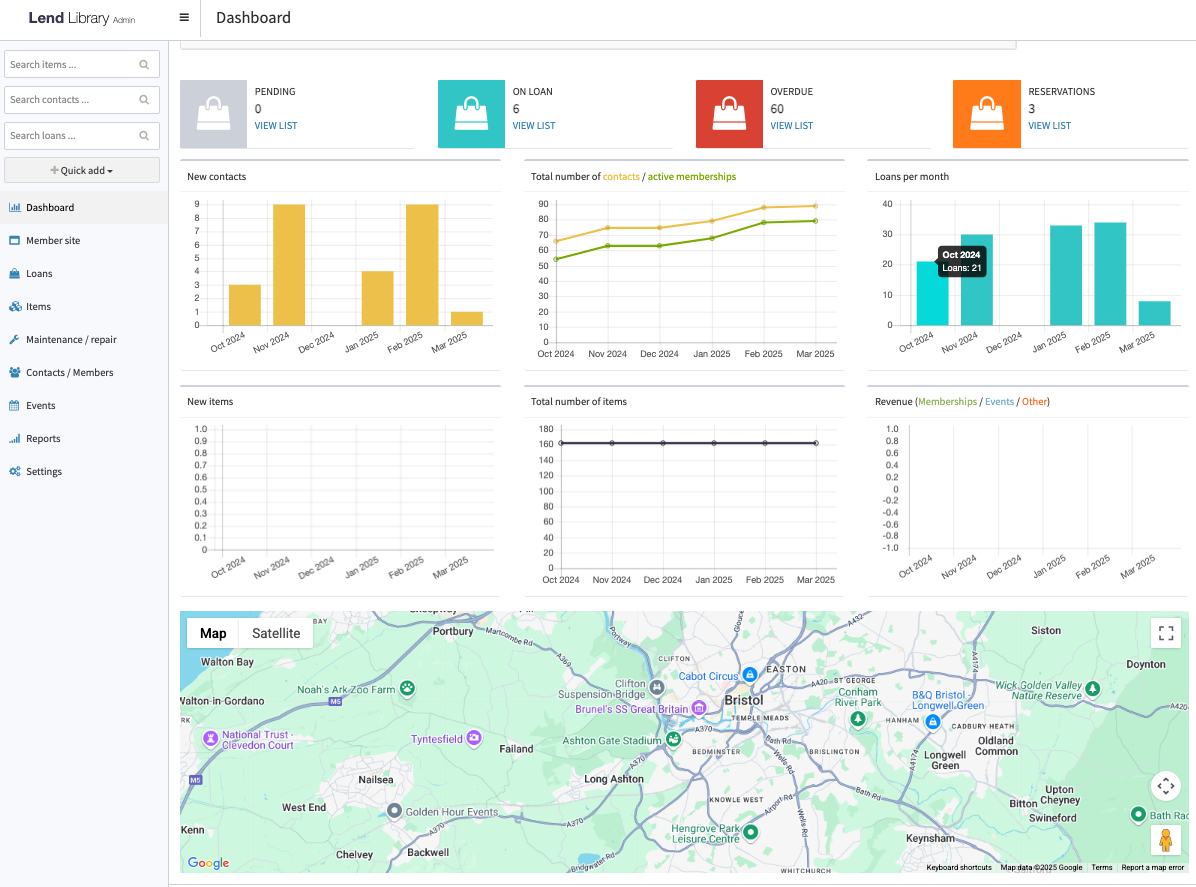The image size is (1196, 887).
Task: Select the Map view type button
Action: click(x=213, y=633)
